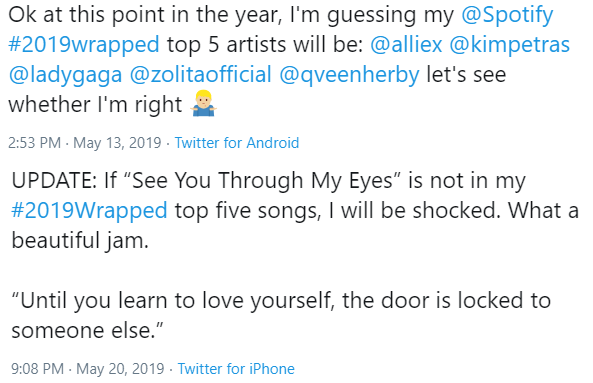Visit the @alliex profile mention

point(406,44)
